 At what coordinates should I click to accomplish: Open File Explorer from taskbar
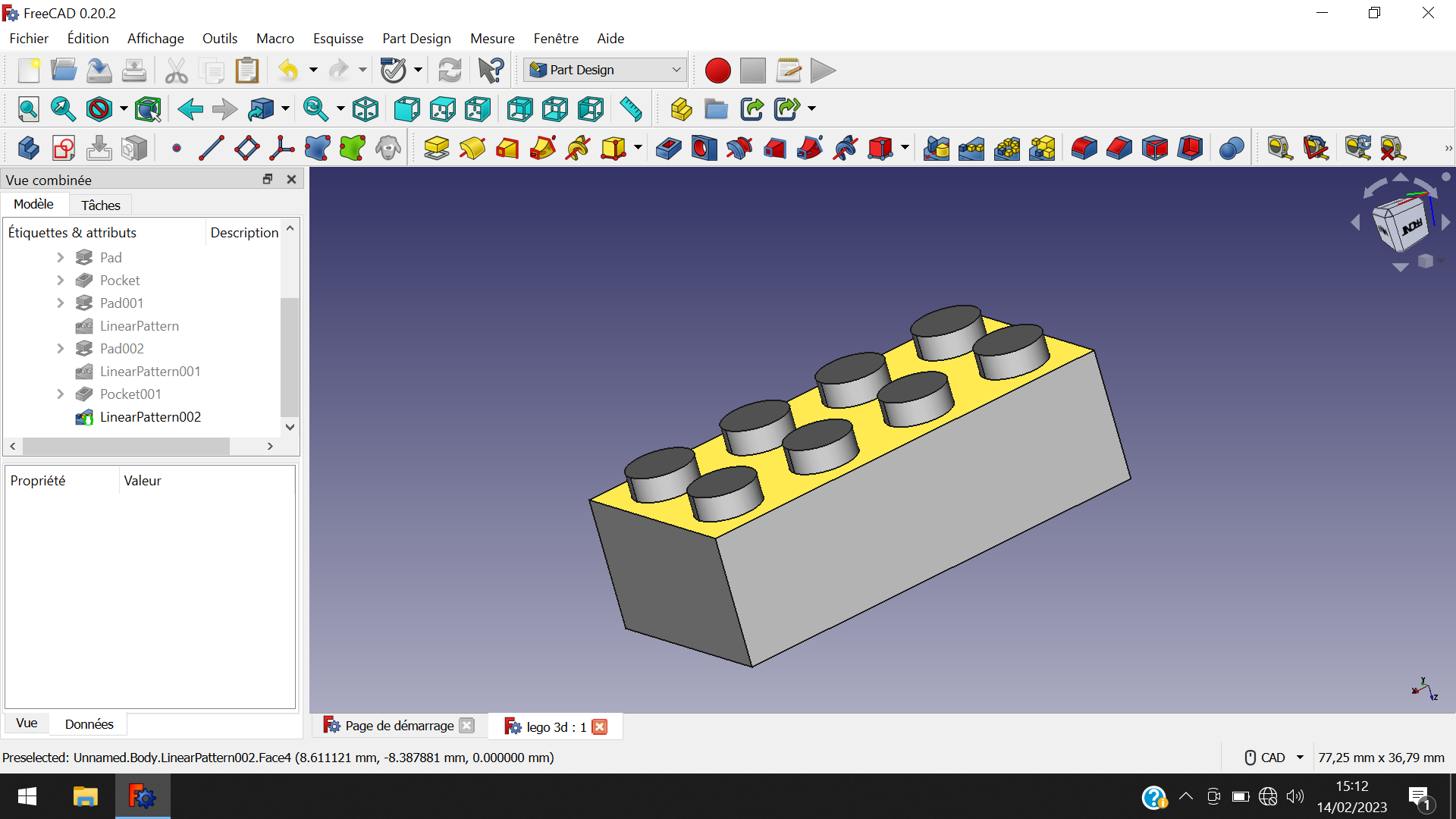coord(85,797)
